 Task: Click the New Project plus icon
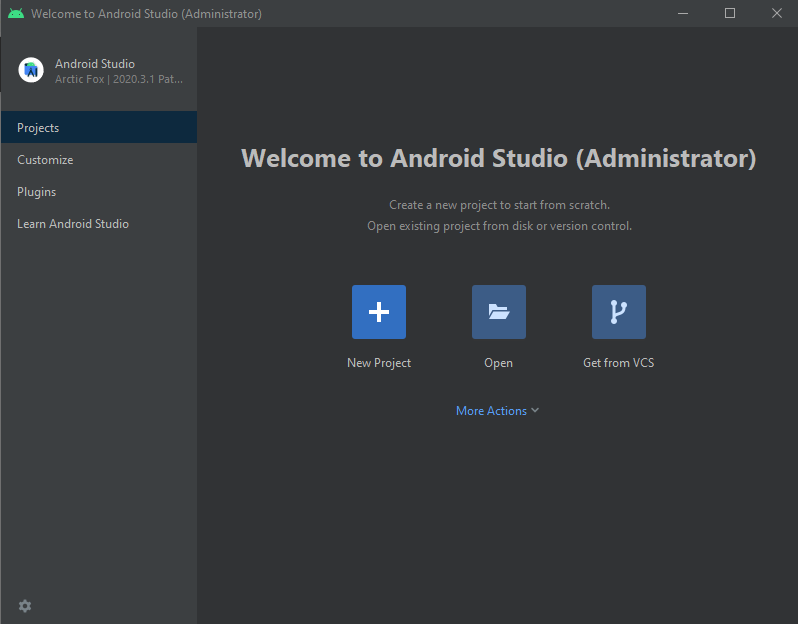coord(379,312)
